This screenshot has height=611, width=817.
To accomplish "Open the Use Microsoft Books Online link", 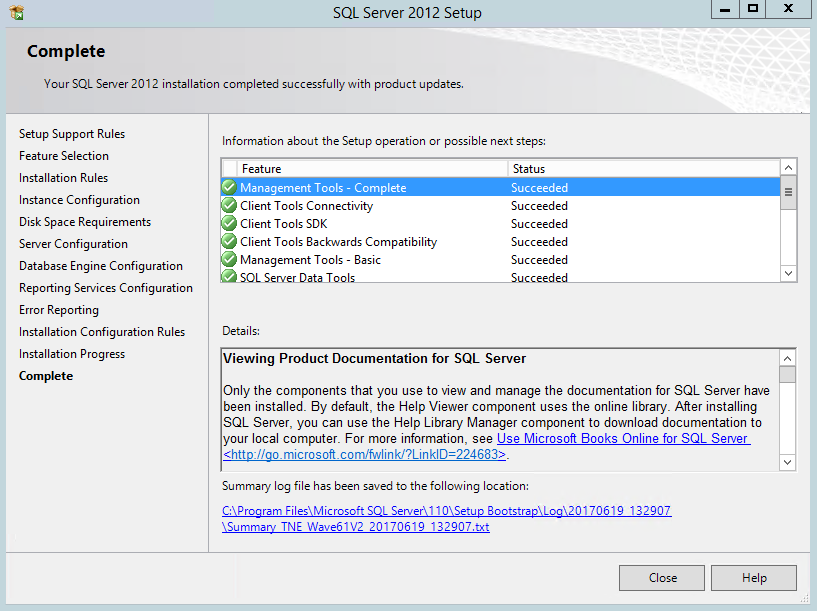I will [622, 439].
